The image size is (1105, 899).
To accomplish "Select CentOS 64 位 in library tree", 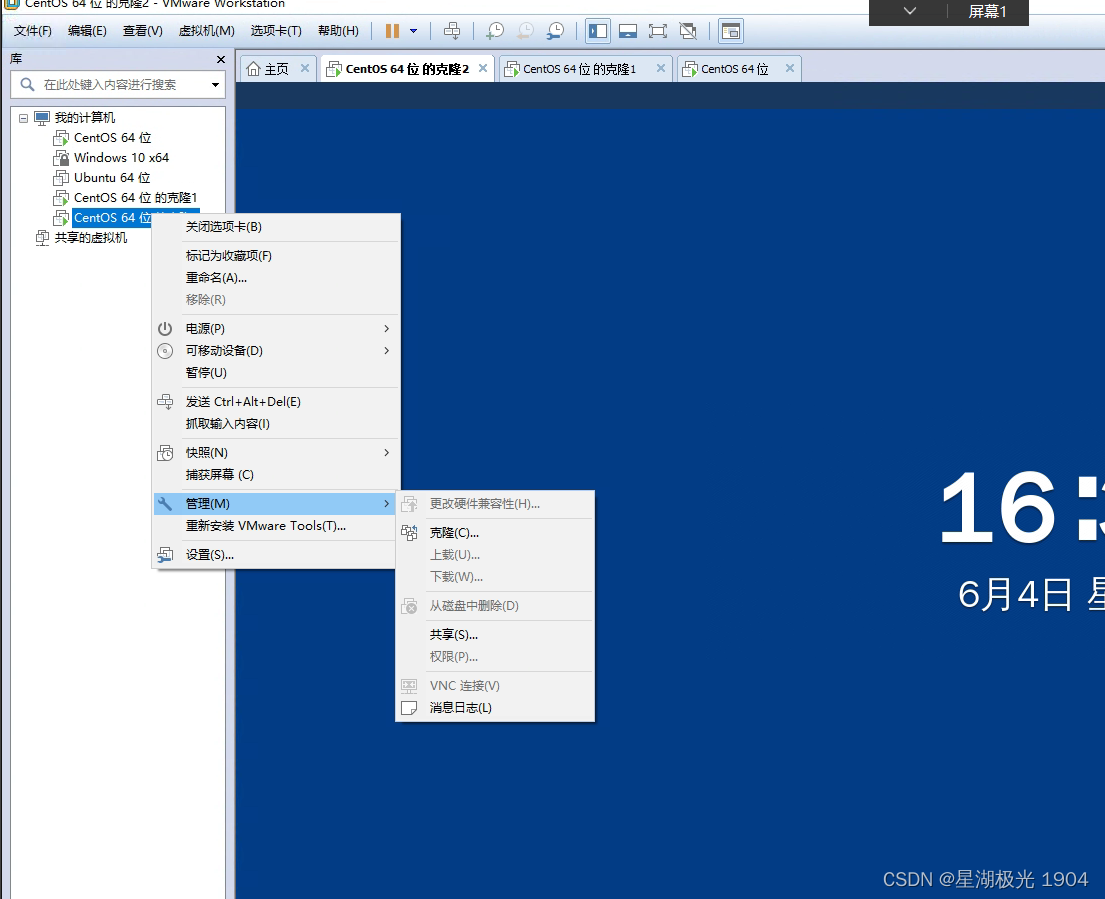I will (113, 137).
